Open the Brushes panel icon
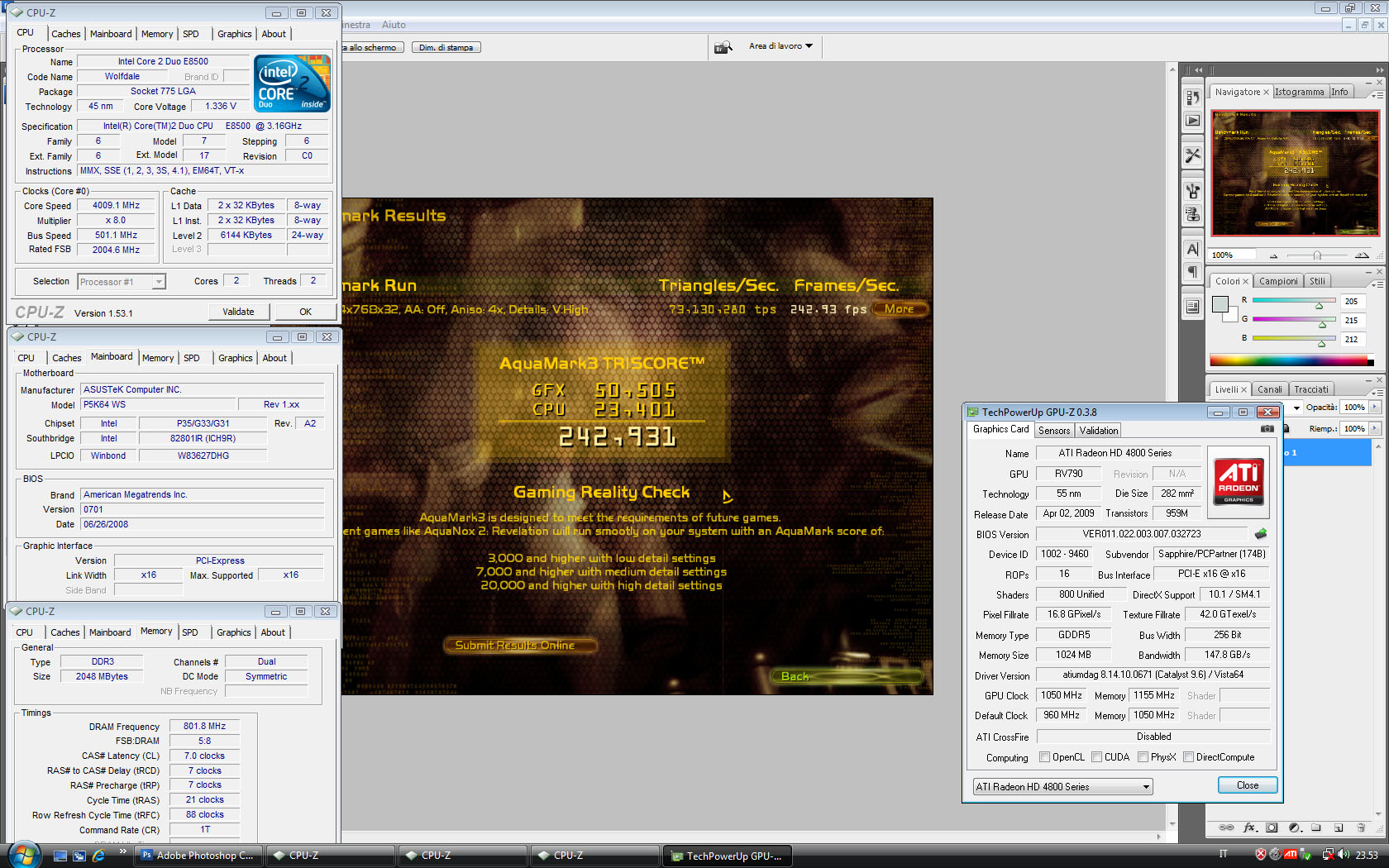This screenshot has width=1389, height=868. pyautogui.click(x=1192, y=191)
